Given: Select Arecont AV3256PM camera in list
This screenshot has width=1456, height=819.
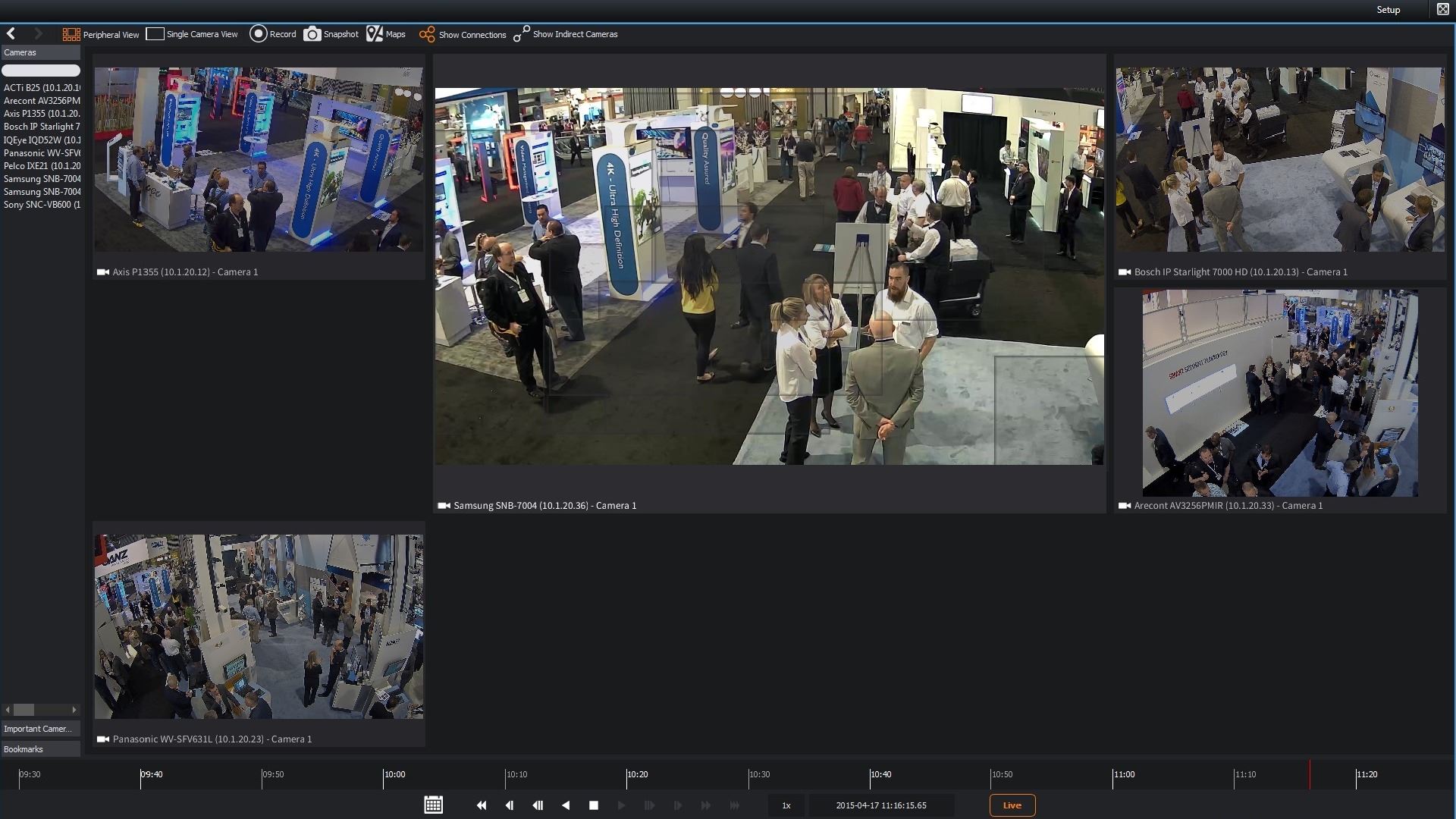Looking at the screenshot, I should (42, 101).
